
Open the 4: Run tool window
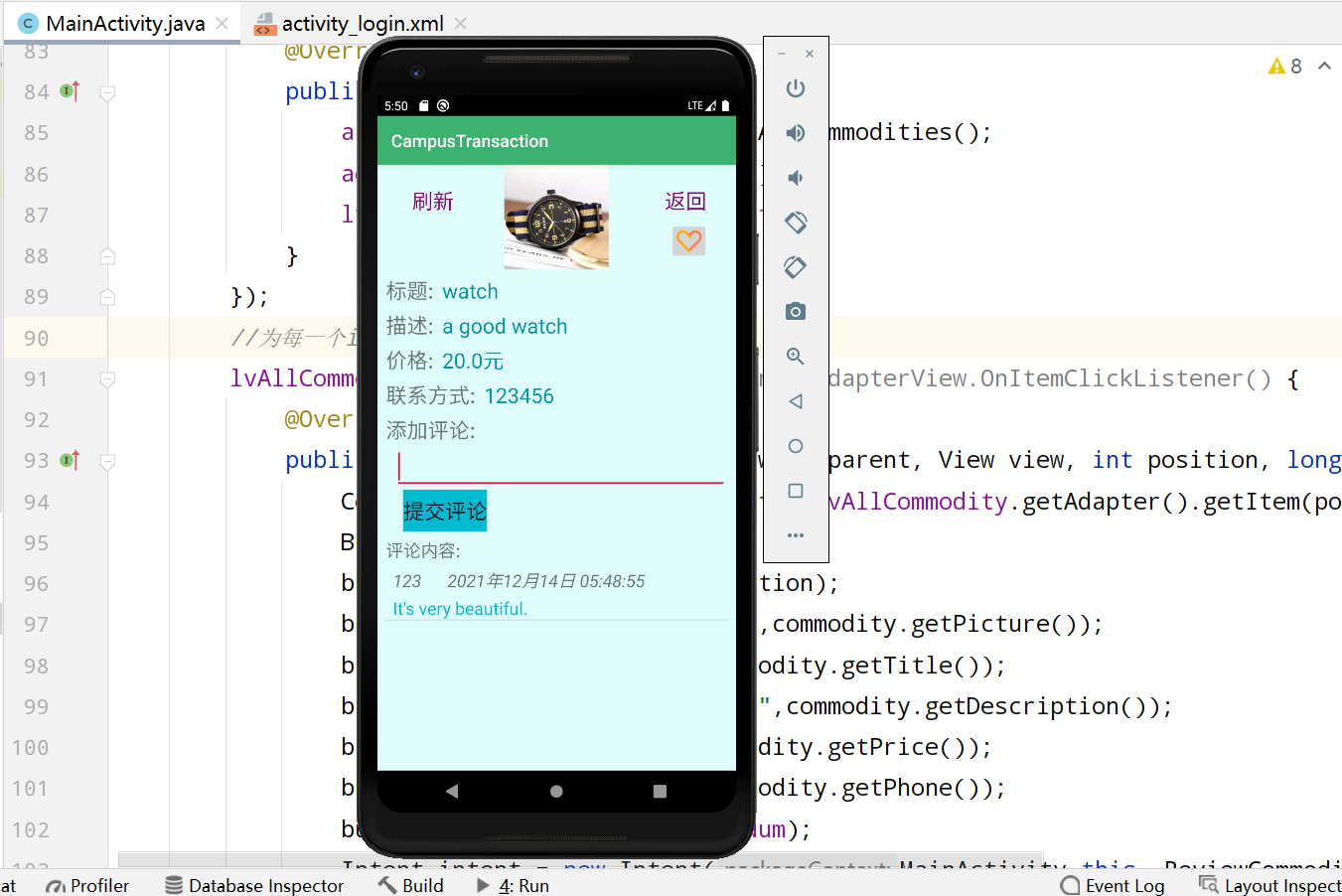(513, 885)
